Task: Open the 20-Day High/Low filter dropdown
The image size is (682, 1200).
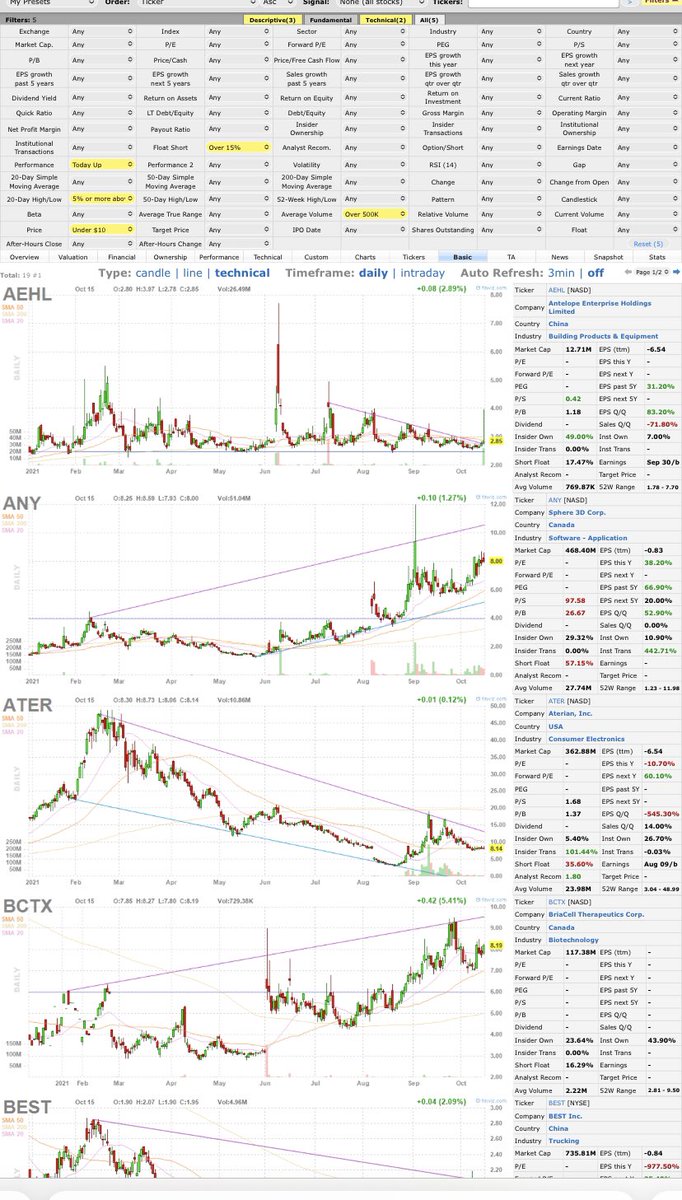Action: [x=102, y=197]
